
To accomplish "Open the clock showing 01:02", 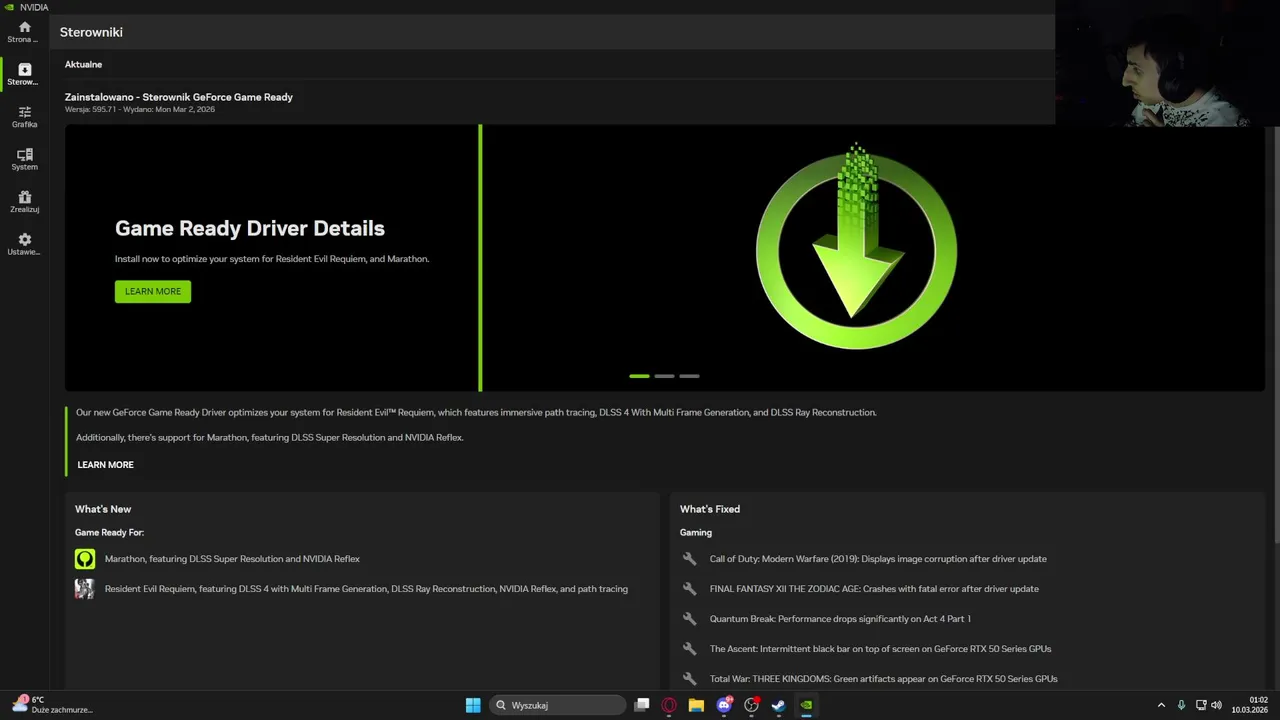I will [1250, 705].
